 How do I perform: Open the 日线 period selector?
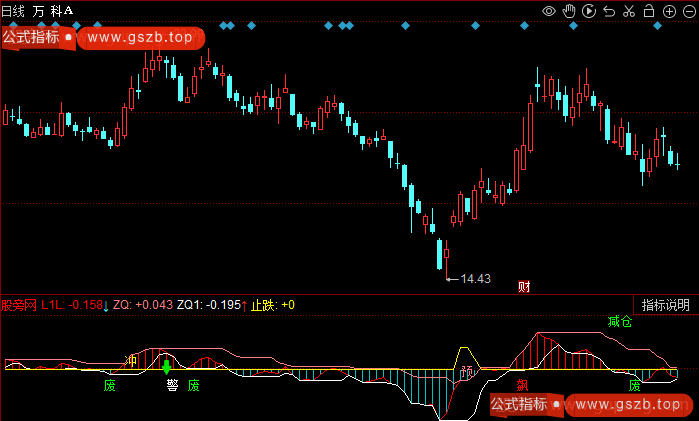point(14,10)
